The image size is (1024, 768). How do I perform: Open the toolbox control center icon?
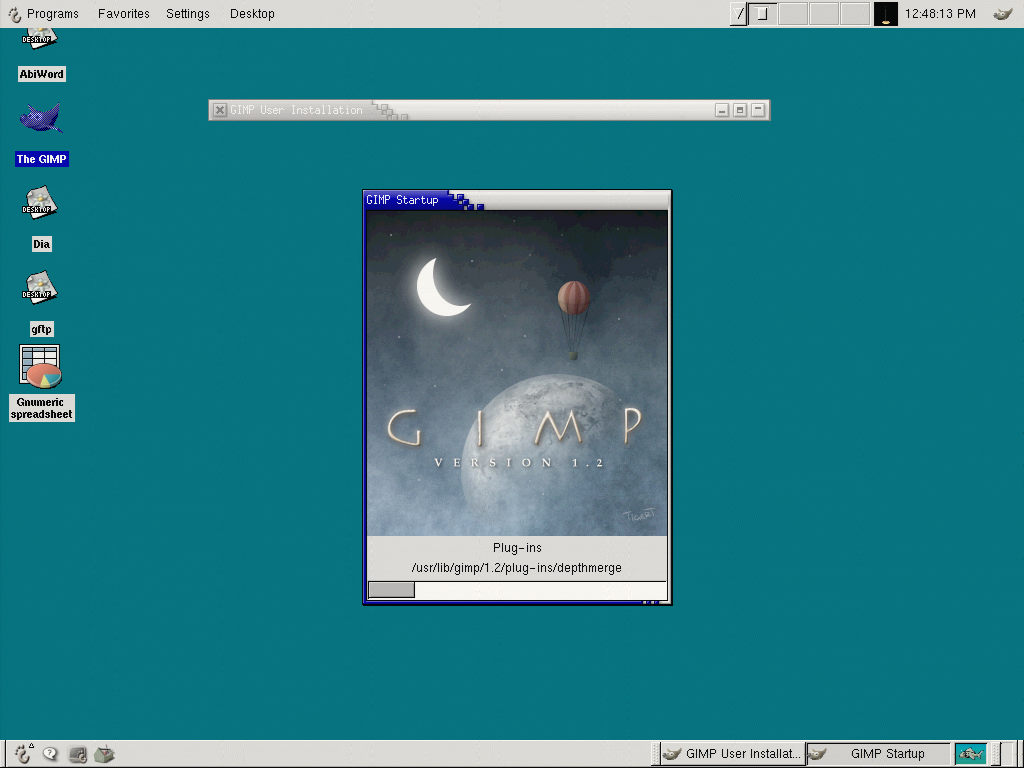point(104,754)
